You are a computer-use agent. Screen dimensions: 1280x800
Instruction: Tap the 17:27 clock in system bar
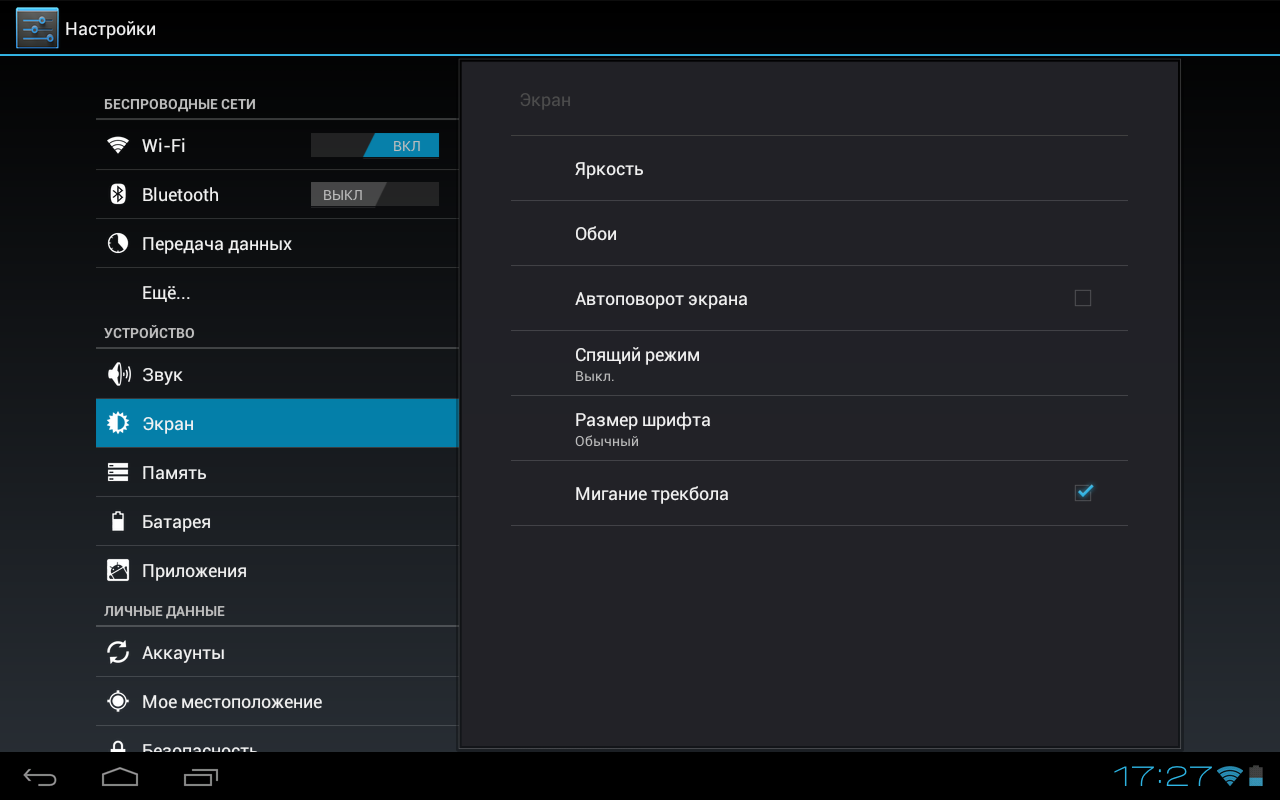coord(1163,776)
